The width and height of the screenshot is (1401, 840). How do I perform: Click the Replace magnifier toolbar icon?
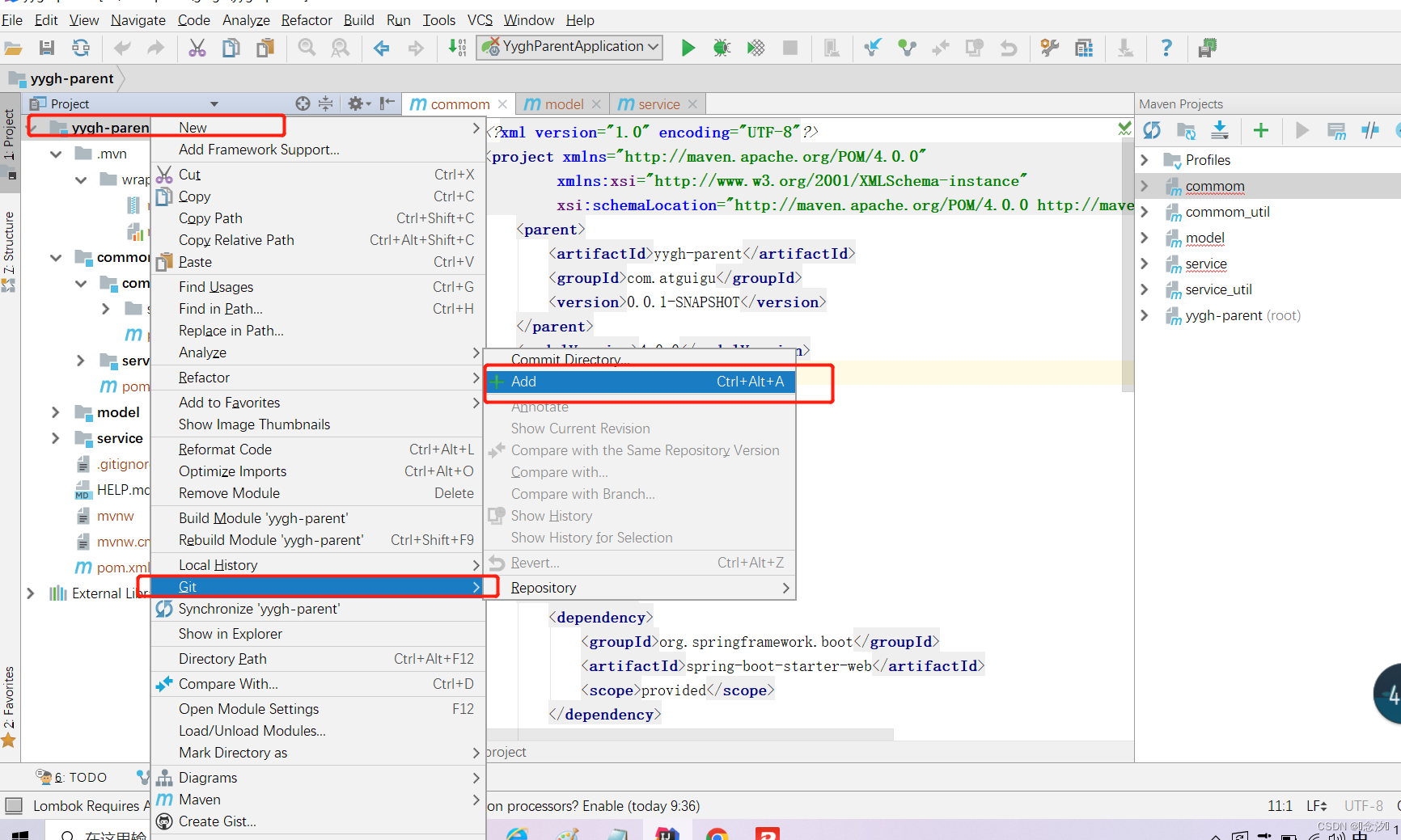click(341, 48)
